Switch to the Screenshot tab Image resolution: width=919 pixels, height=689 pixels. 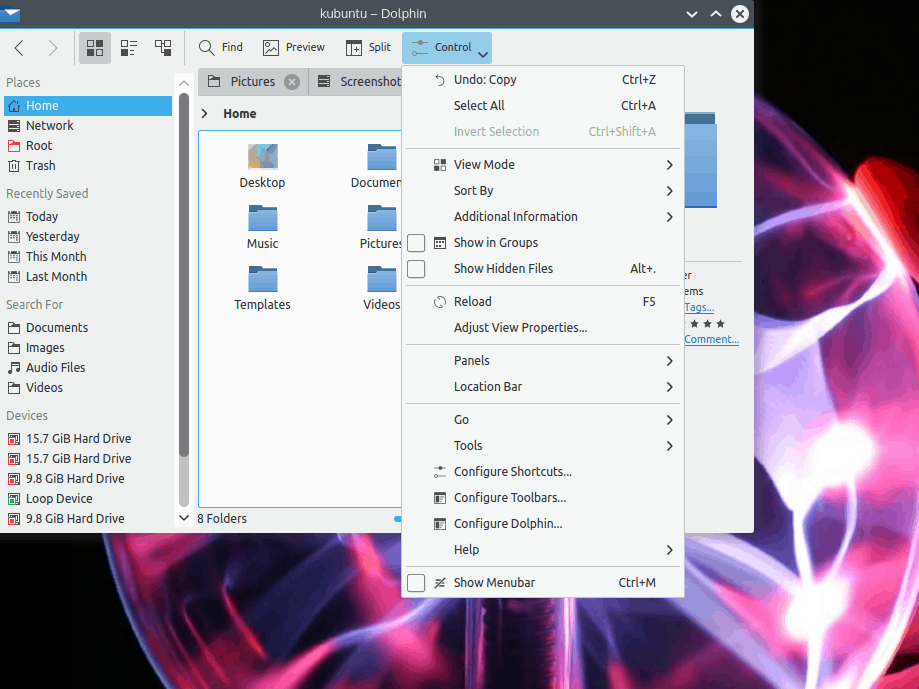(x=357, y=81)
